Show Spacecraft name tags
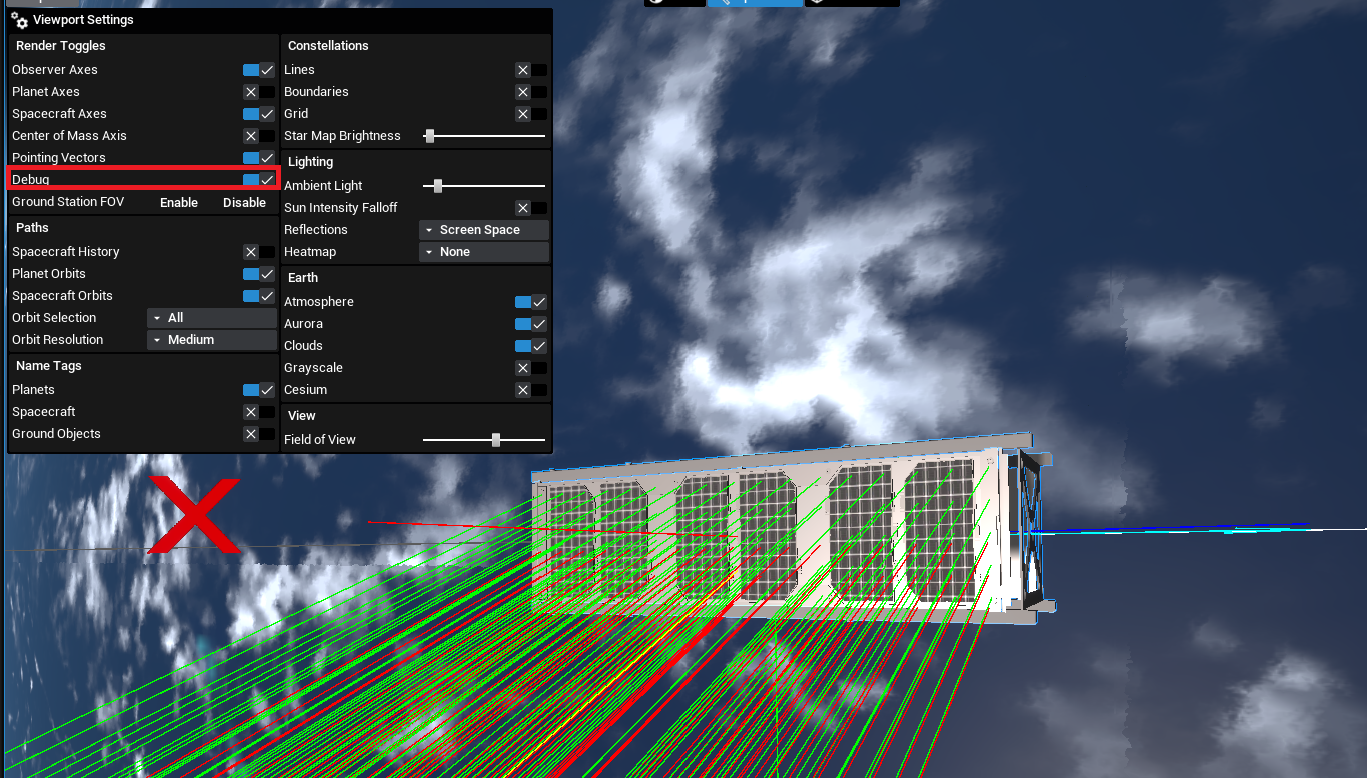This screenshot has width=1367, height=778. coord(258,412)
